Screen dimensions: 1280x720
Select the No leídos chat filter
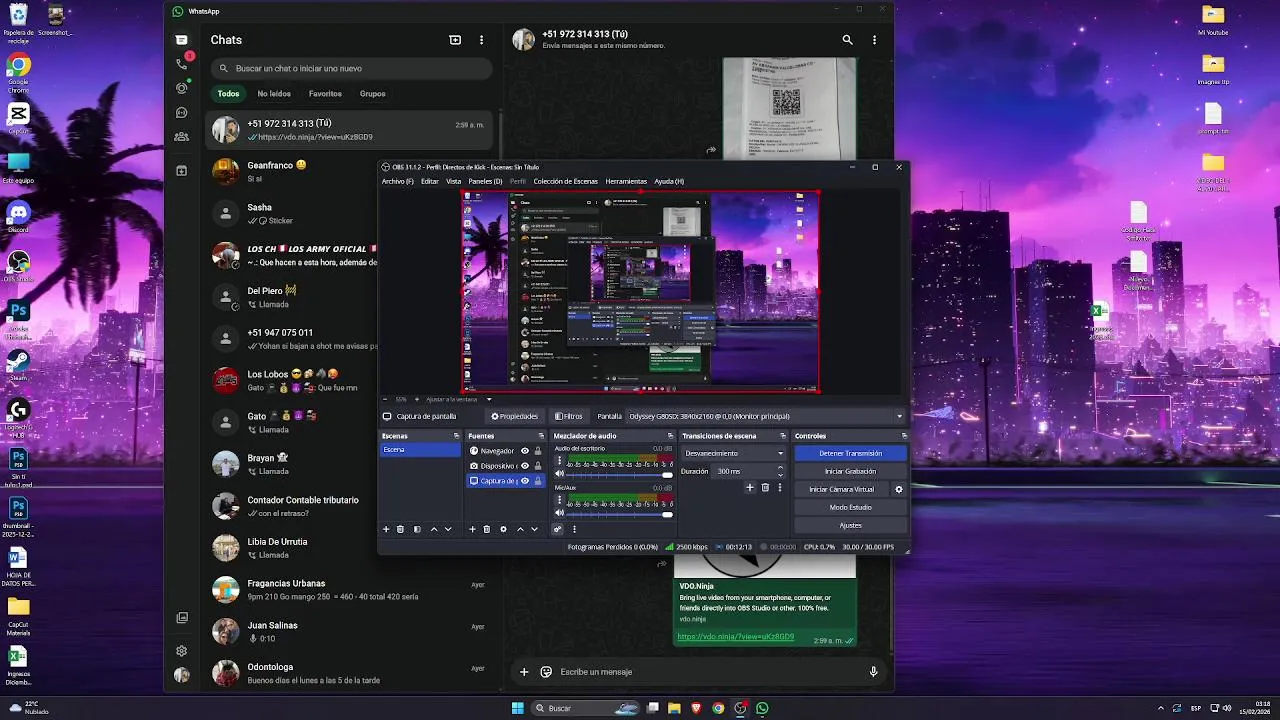(274, 94)
